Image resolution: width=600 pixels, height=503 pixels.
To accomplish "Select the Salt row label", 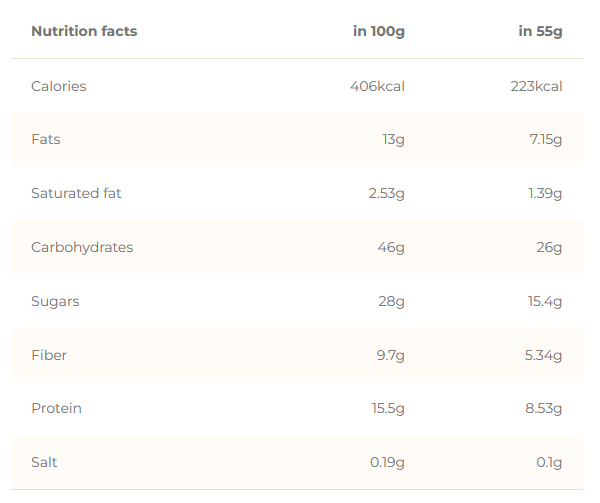I will (44, 462).
